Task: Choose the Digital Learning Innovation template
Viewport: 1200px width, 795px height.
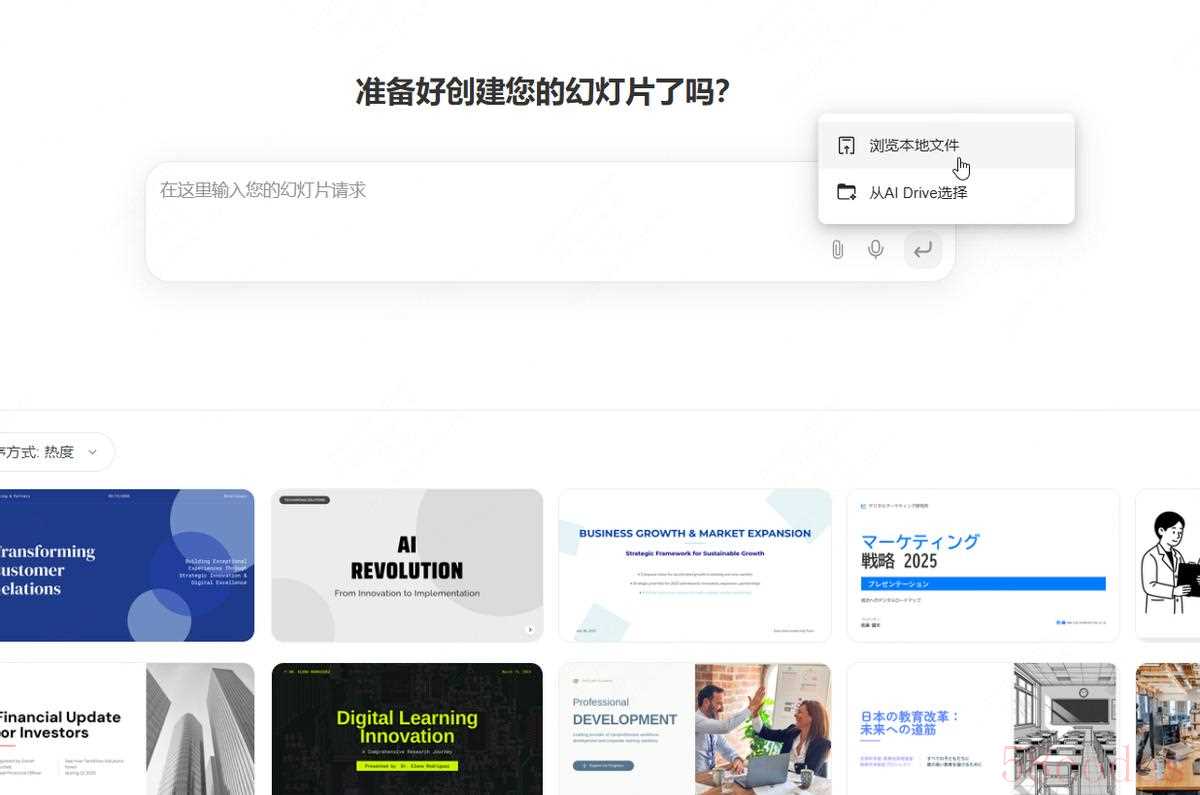Action: pyautogui.click(x=407, y=729)
